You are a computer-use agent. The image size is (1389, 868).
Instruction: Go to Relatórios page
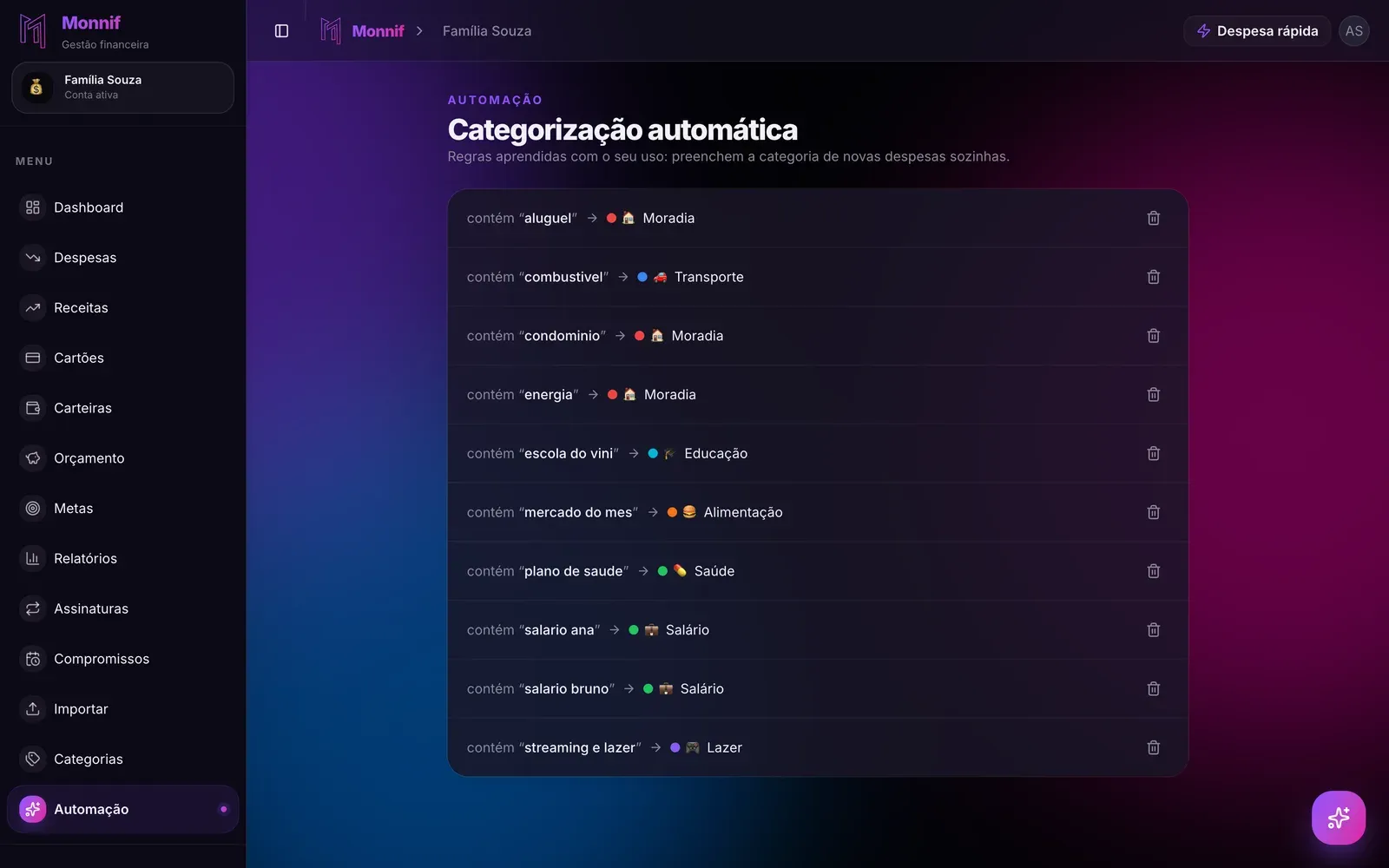click(x=122, y=558)
